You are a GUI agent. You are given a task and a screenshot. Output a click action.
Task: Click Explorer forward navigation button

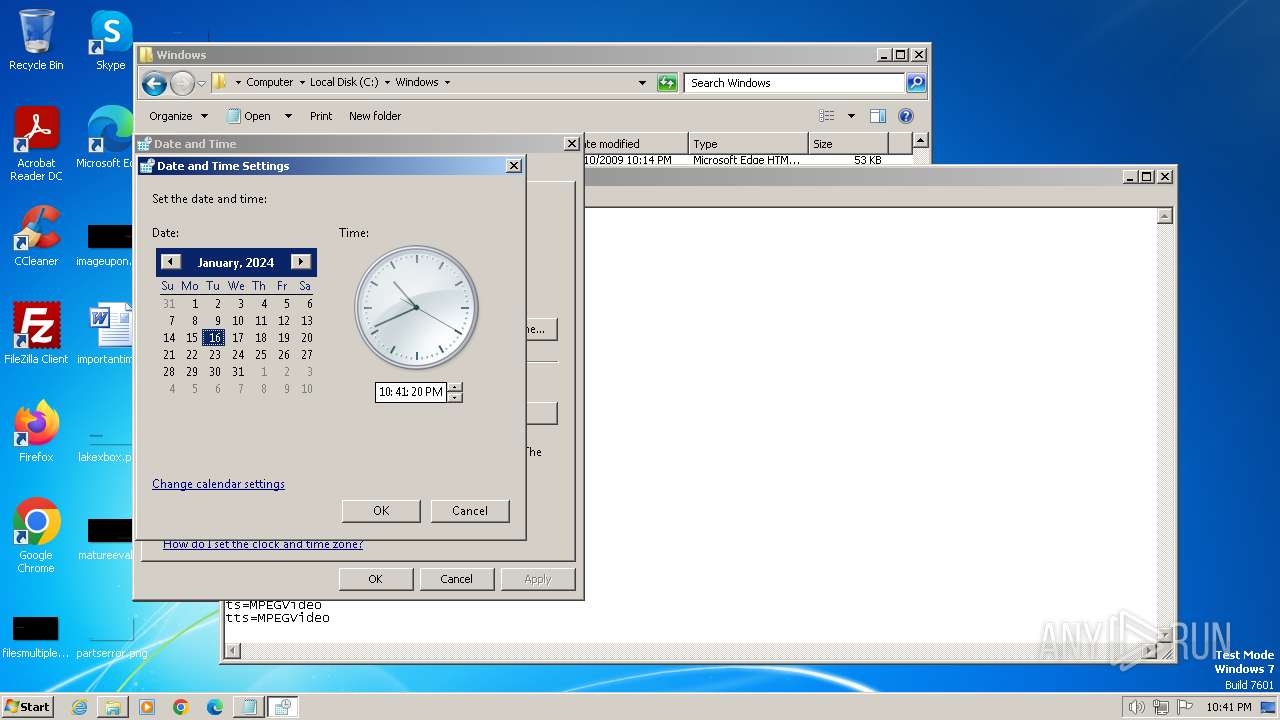point(182,83)
